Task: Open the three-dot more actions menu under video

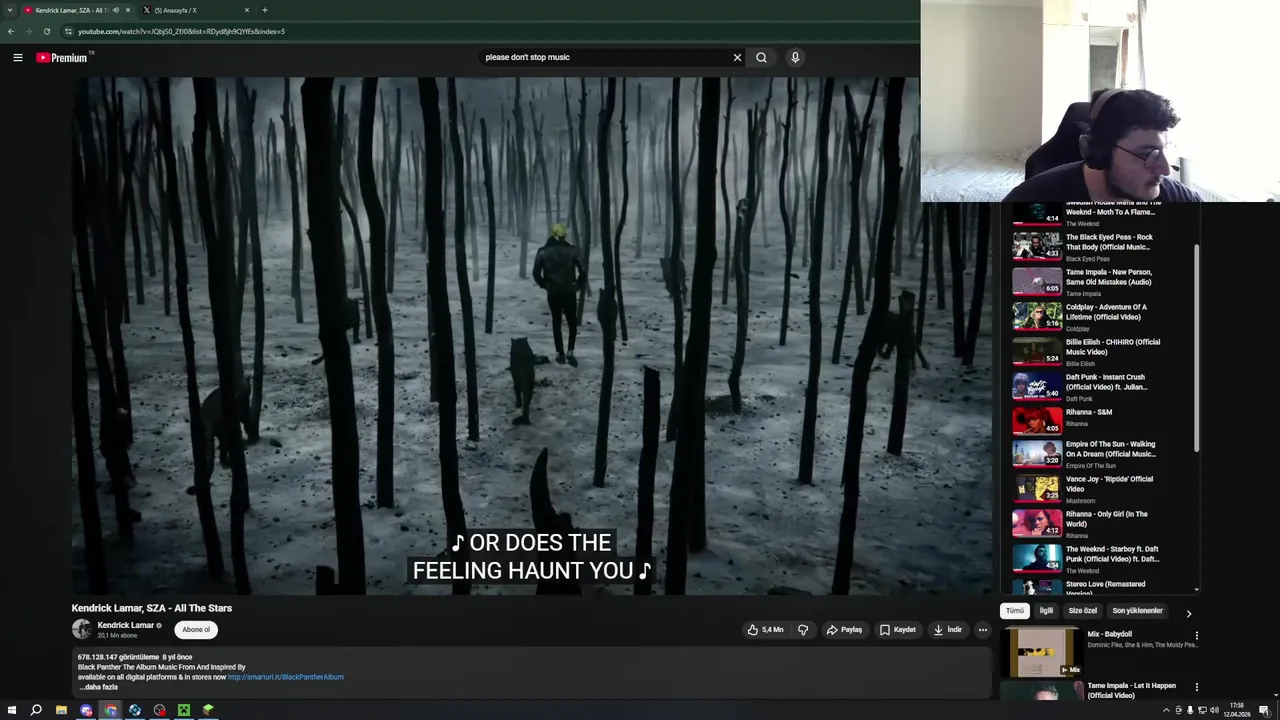Action: (x=983, y=630)
